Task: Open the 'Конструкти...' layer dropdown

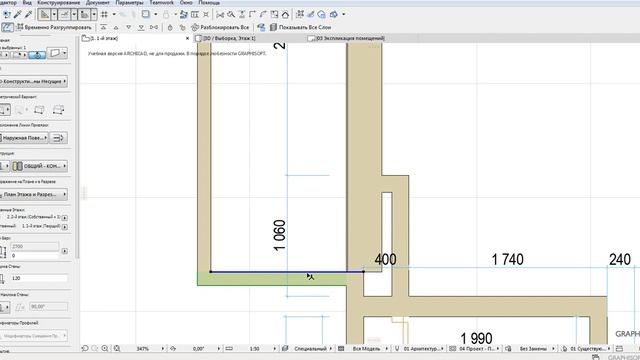Action: click(x=33, y=81)
